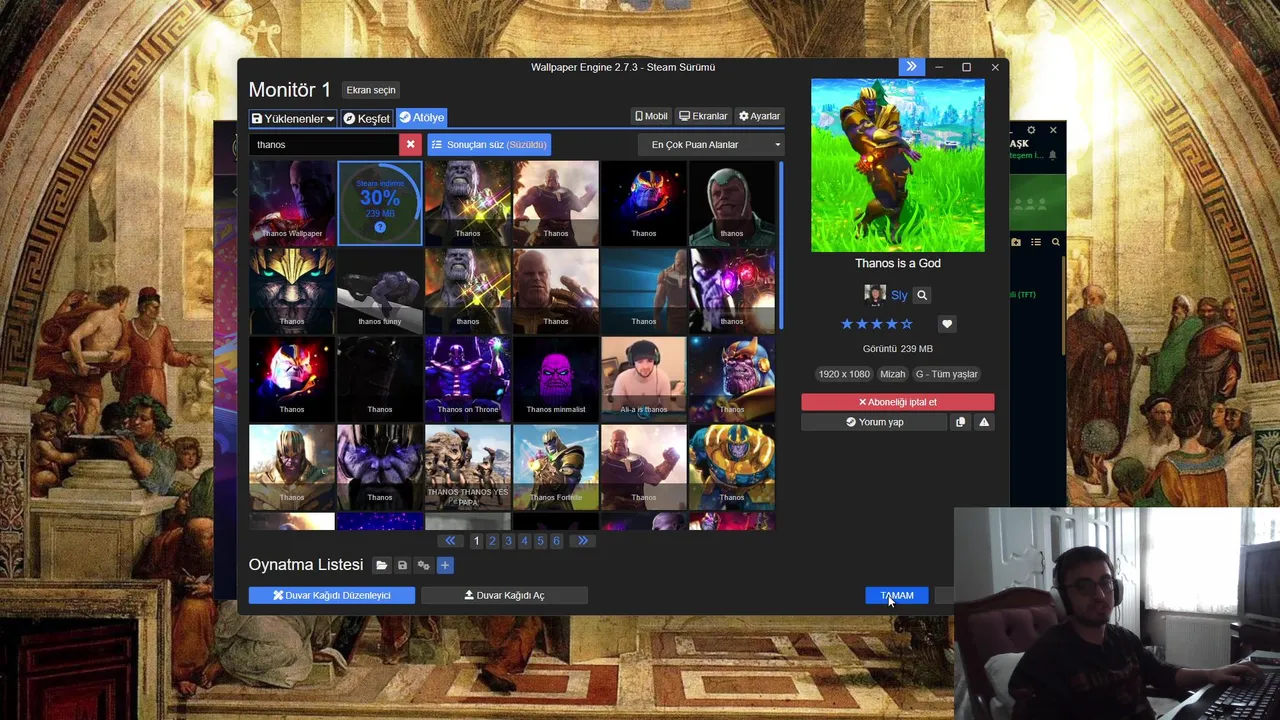The image size is (1280, 720).
Task: Select the Thanos on Throne thumbnail
Action: 468,379
